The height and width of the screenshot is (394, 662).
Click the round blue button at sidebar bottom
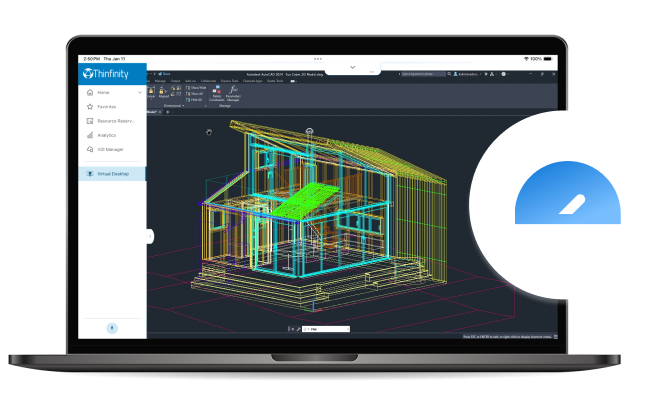point(112,328)
